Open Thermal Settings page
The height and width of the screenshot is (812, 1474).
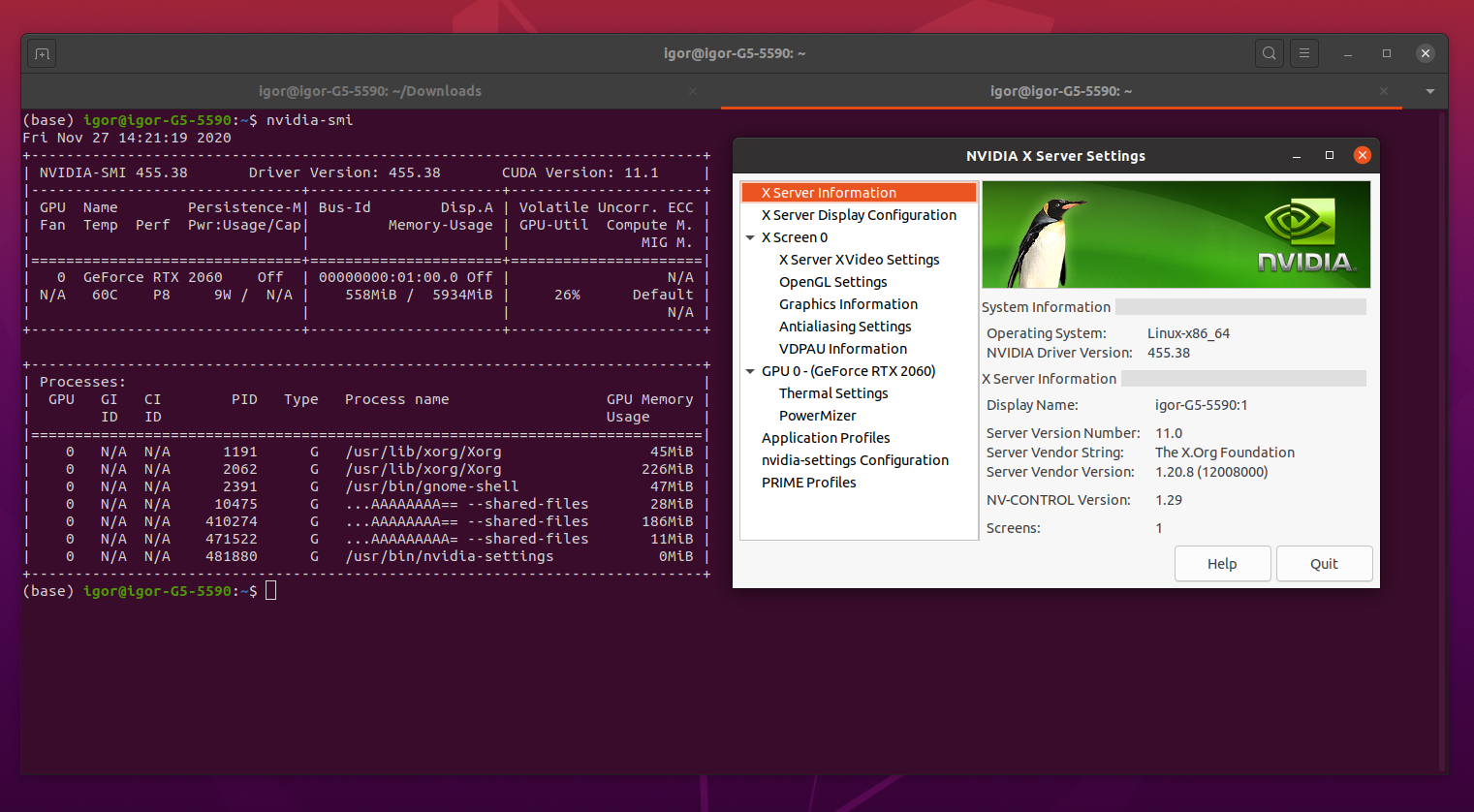[833, 393]
